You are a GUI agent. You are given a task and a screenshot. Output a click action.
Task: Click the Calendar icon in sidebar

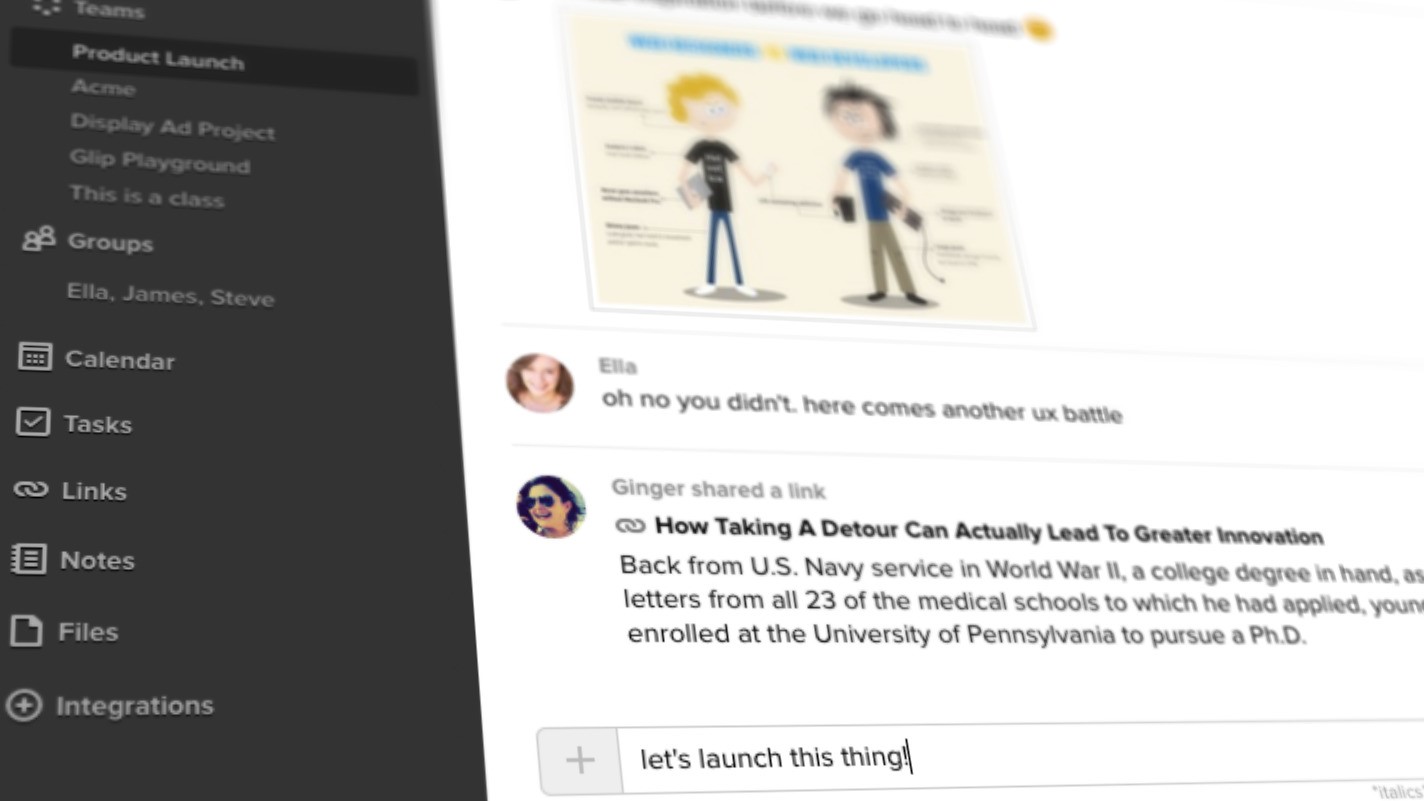tap(36, 357)
